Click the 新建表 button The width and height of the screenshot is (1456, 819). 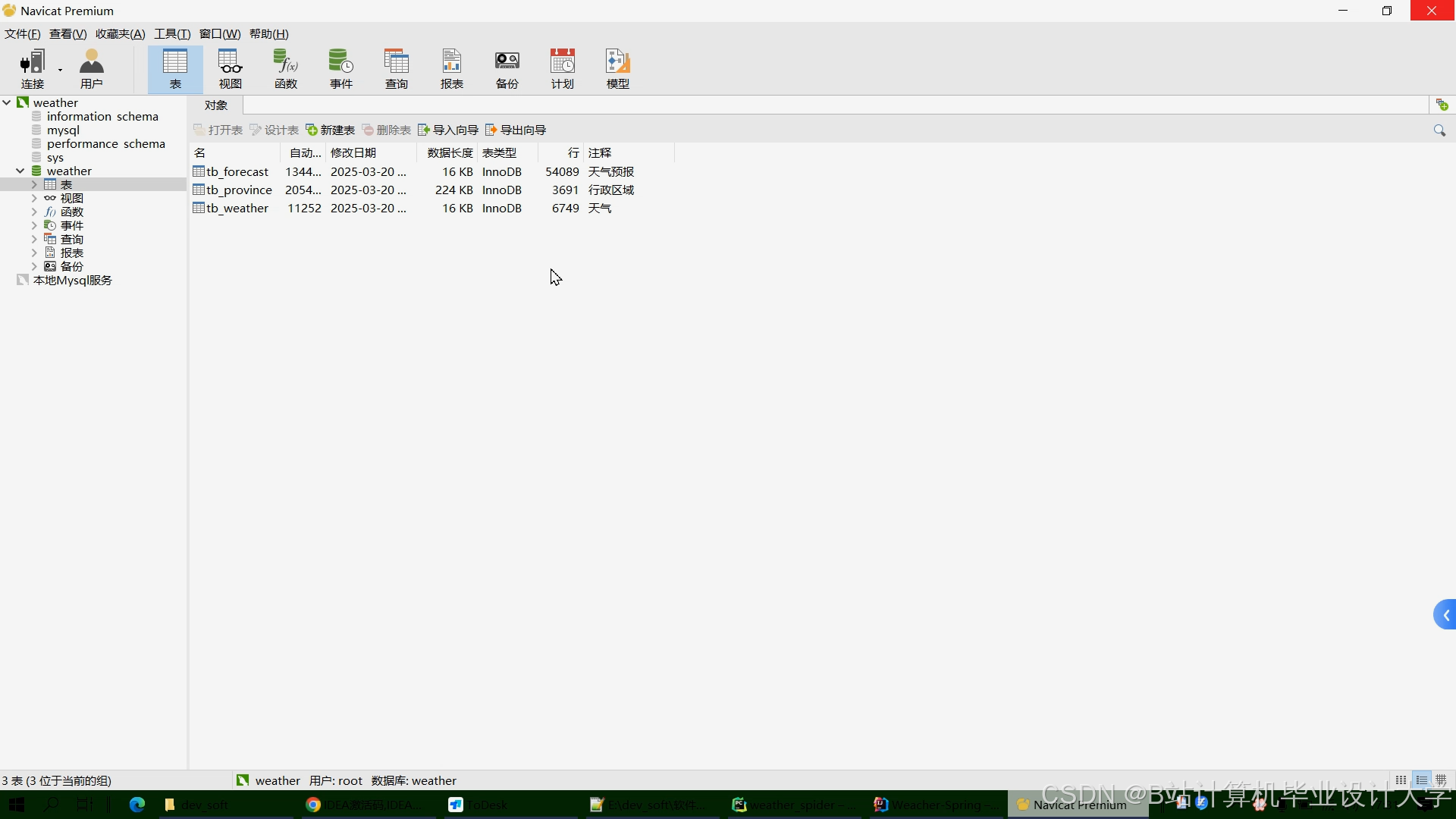(331, 130)
